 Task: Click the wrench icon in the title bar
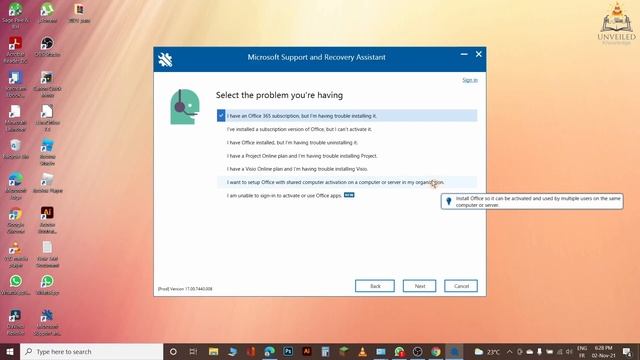point(165,60)
